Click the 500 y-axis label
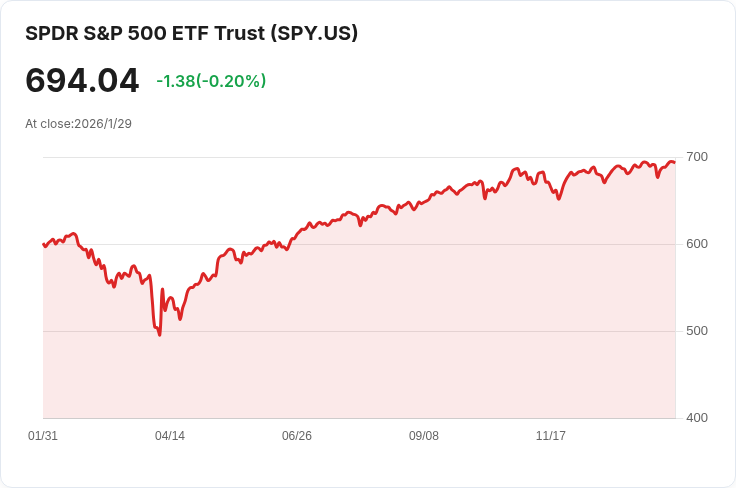Image resolution: width=736 pixels, height=488 pixels. click(x=696, y=331)
